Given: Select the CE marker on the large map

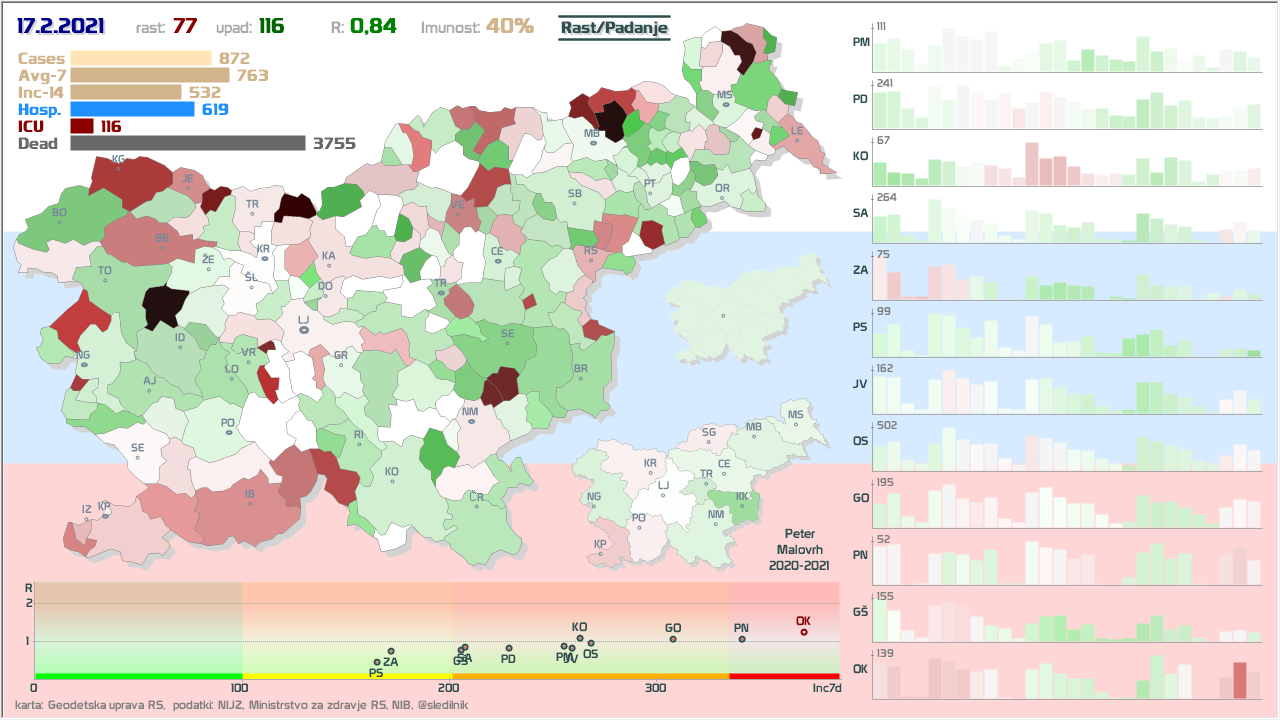Looking at the screenshot, I should point(497,262).
